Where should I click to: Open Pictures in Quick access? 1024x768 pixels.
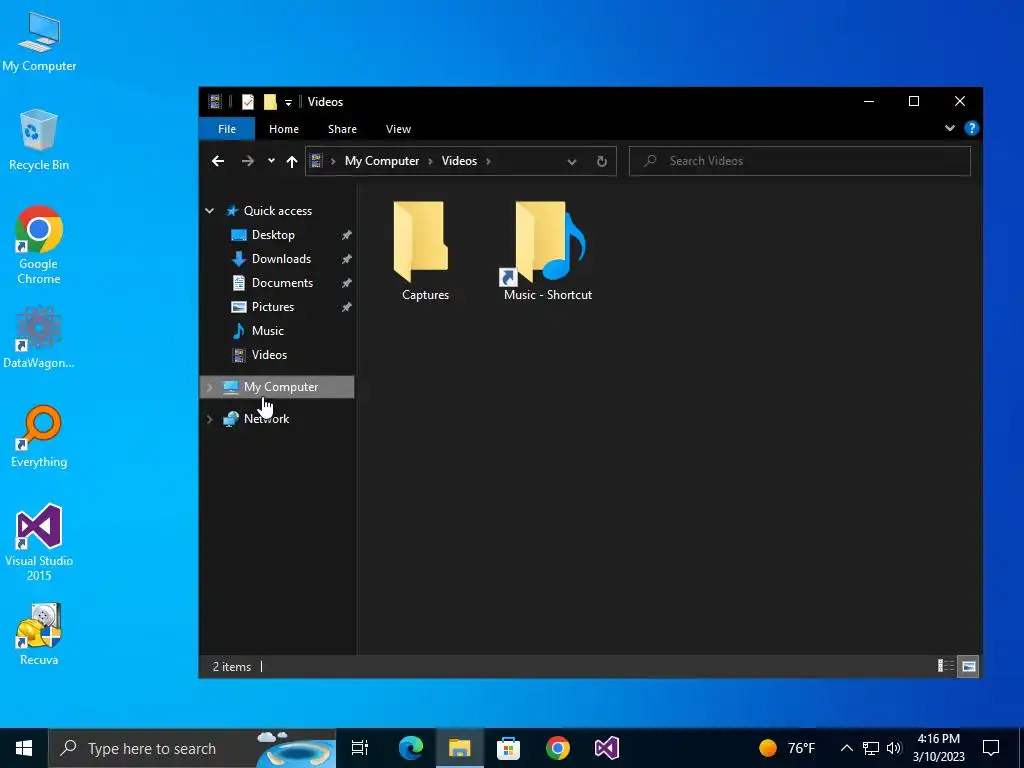[x=272, y=307]
